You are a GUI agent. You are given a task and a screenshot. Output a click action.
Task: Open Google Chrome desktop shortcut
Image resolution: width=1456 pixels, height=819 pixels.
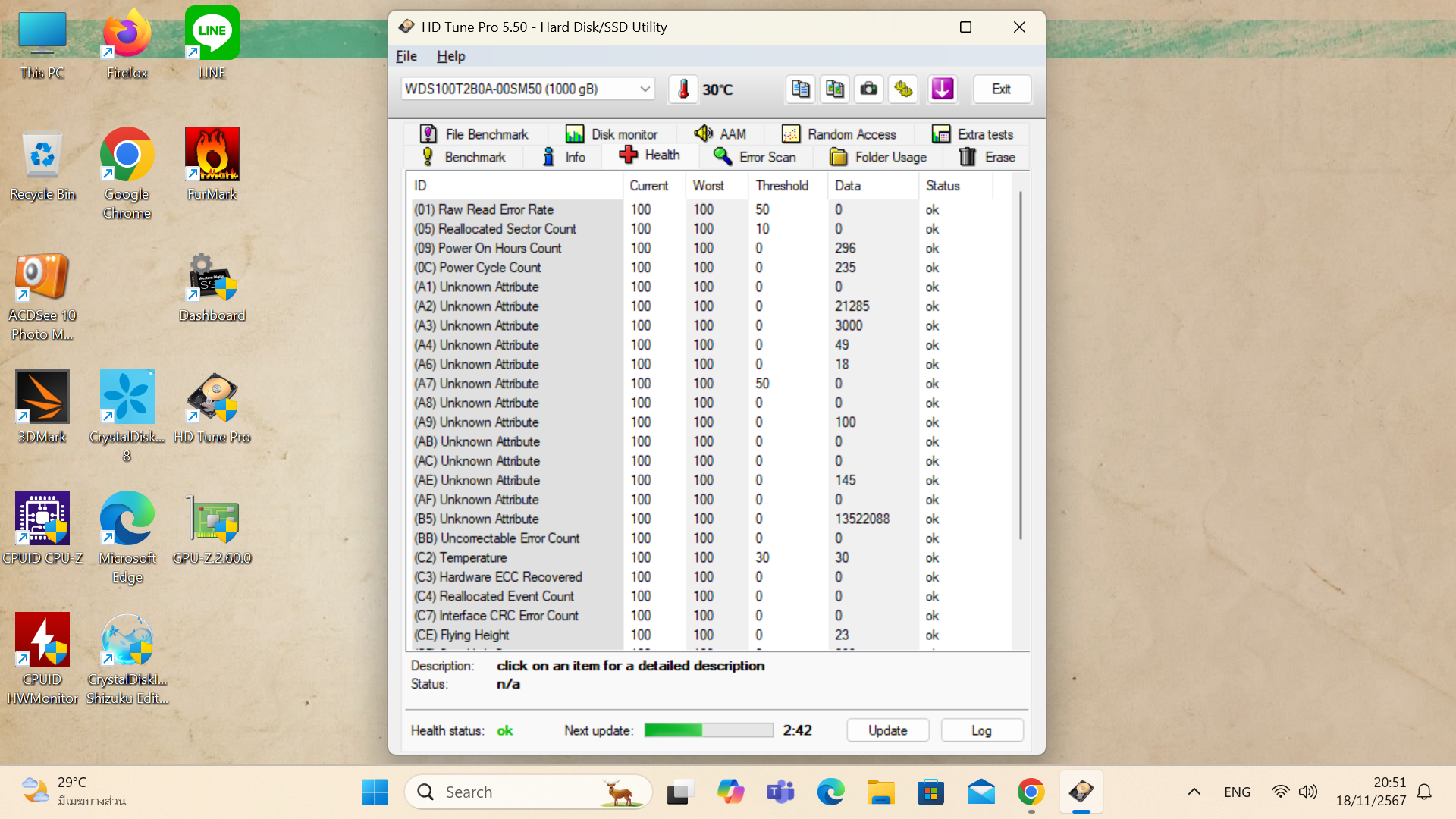pyautogui.click(x=127, y=174)
